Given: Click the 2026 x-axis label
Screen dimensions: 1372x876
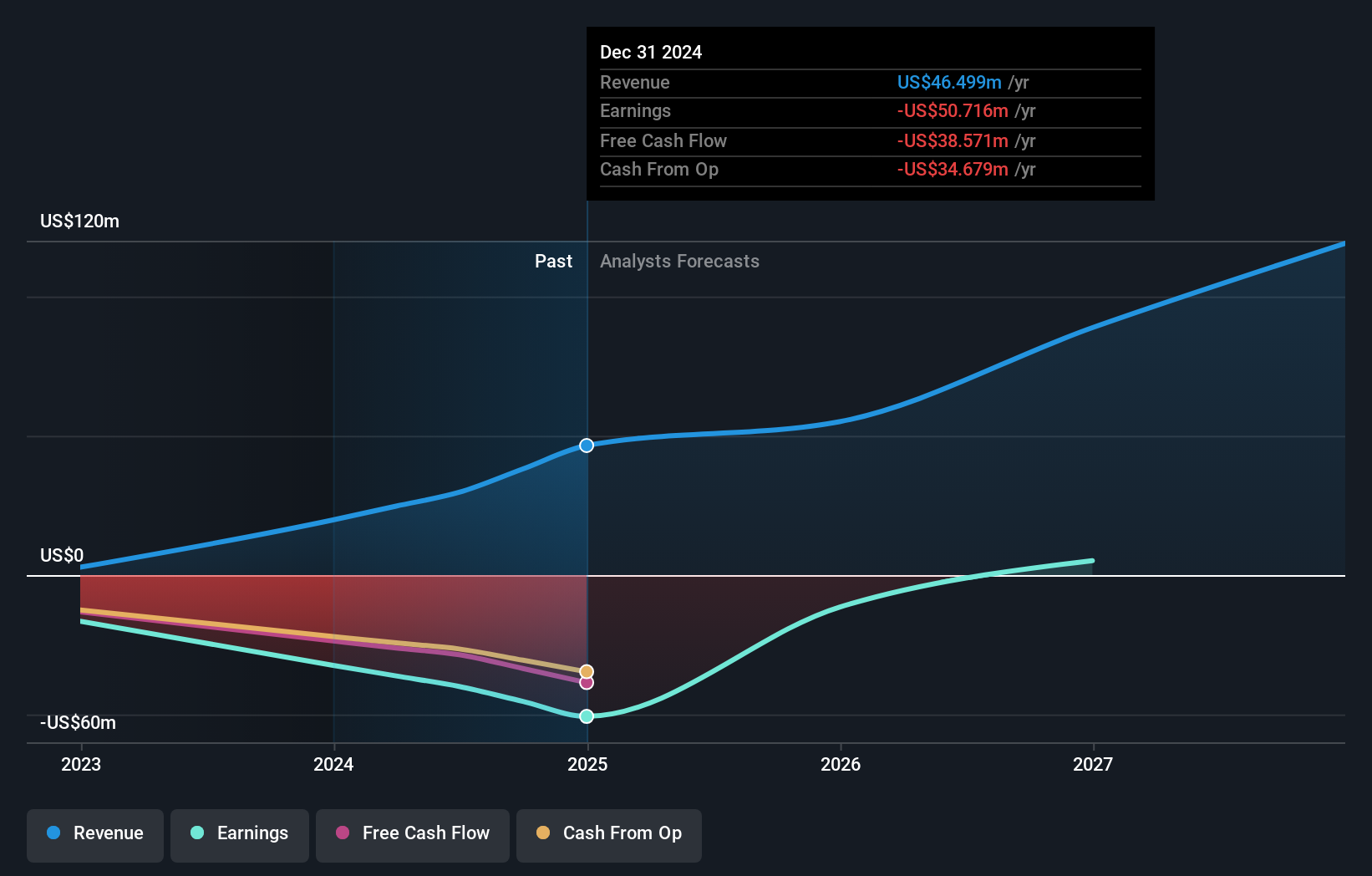Looking at the screenshot, I should coord(841,764).
